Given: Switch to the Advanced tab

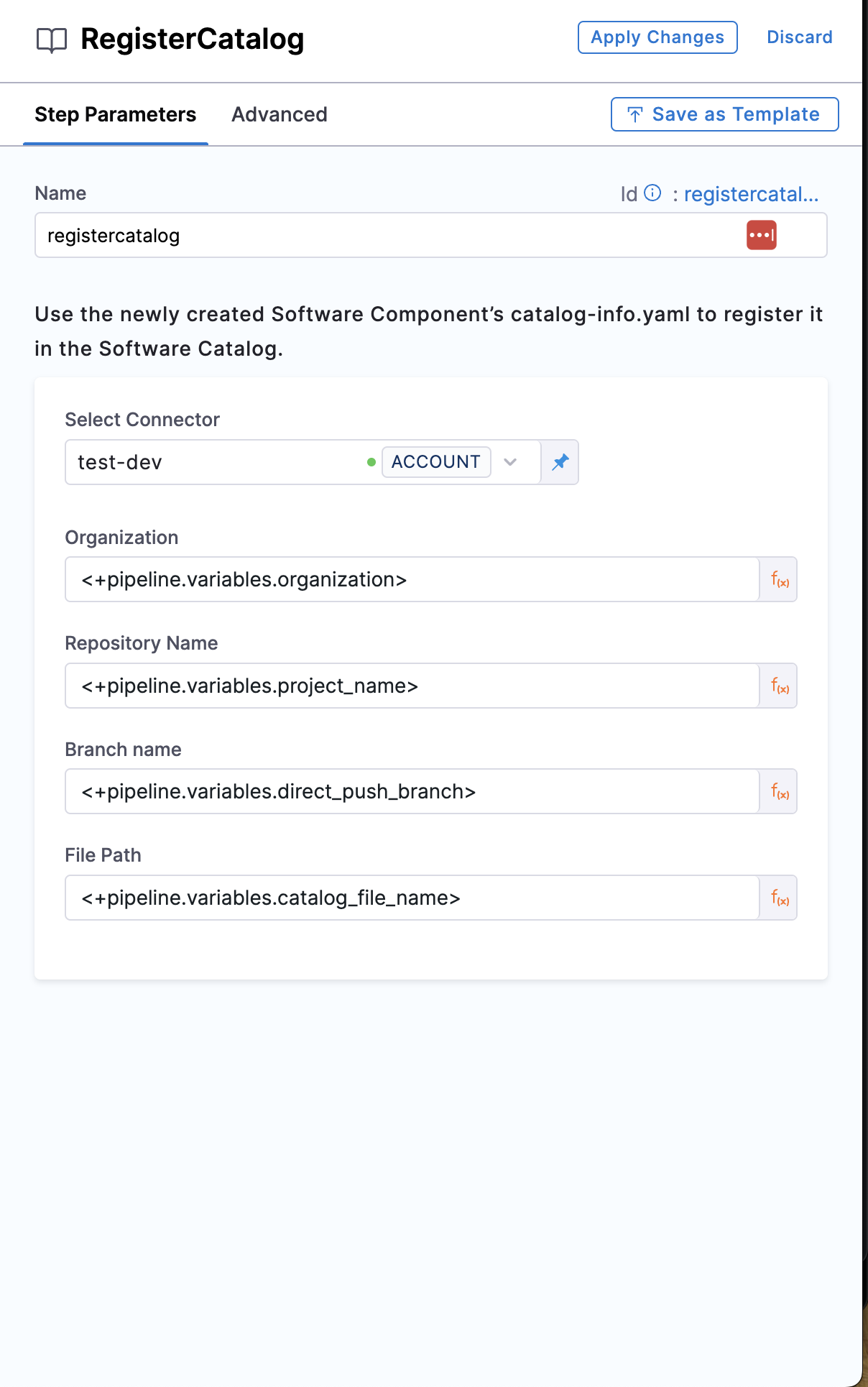Looking at the screenshot, I should [x=280, y=114].
